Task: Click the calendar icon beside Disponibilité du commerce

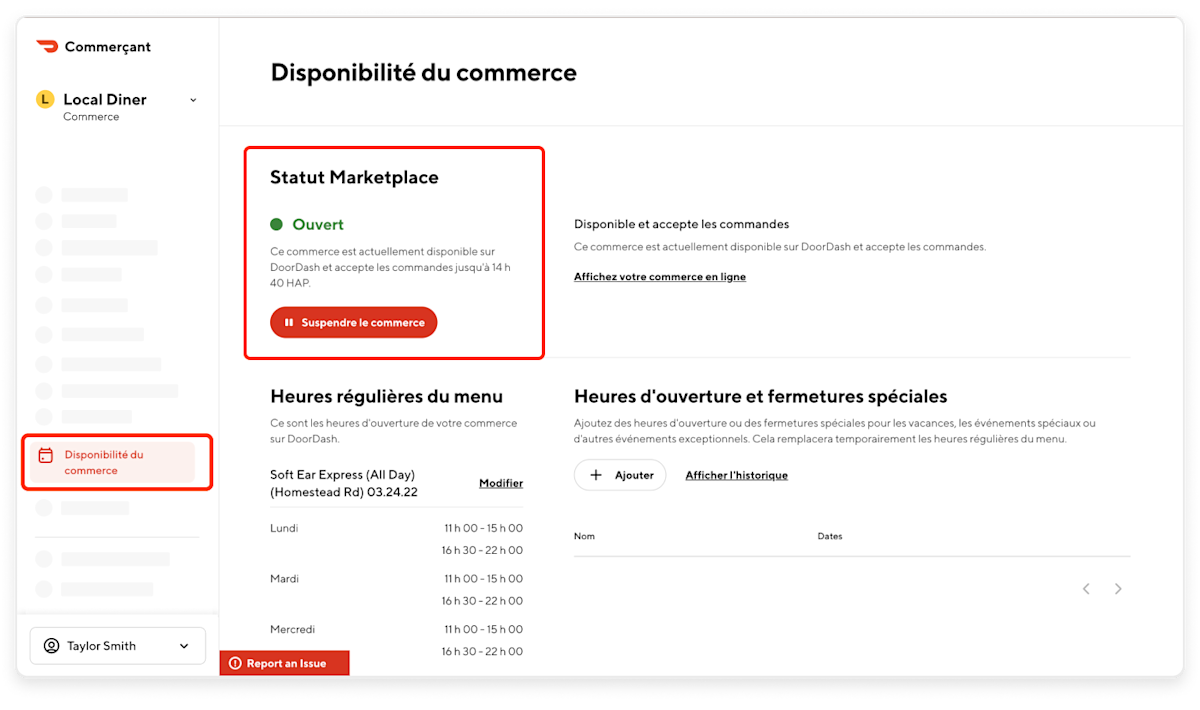Action: [45, 454]
